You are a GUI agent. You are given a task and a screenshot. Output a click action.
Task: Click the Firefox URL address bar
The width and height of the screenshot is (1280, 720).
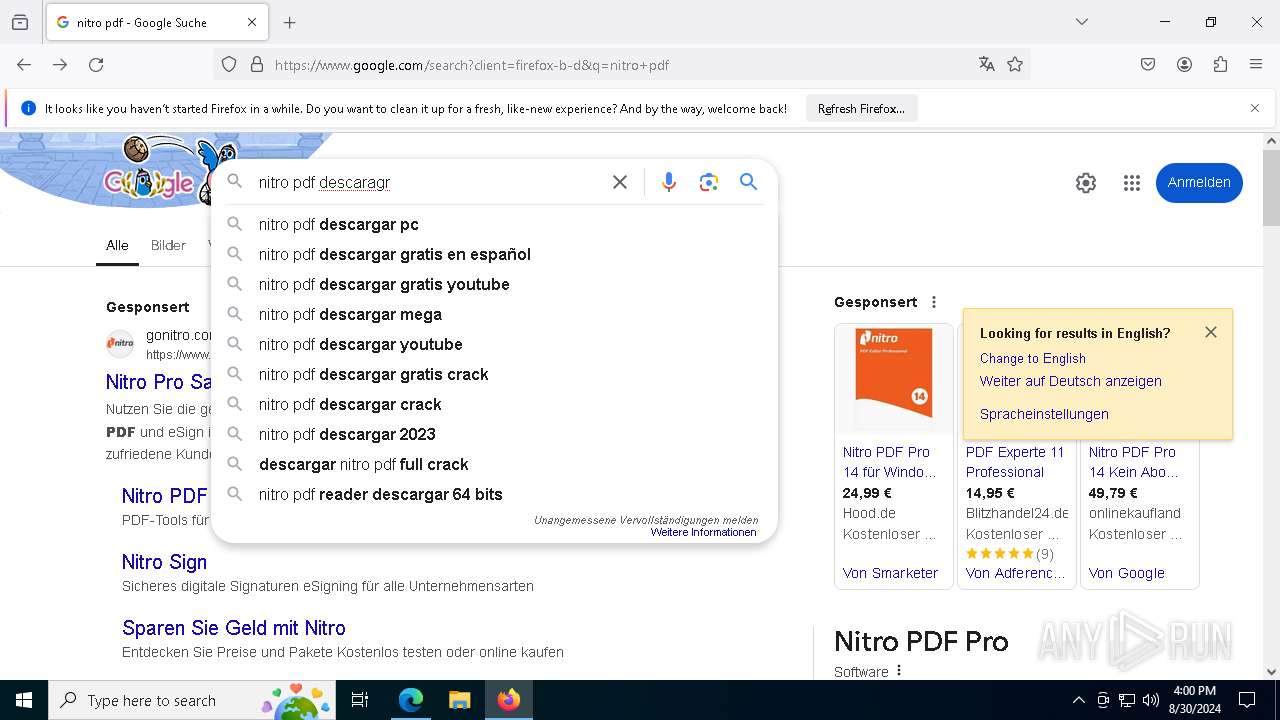pyautogui.click(x=620, y=65)
